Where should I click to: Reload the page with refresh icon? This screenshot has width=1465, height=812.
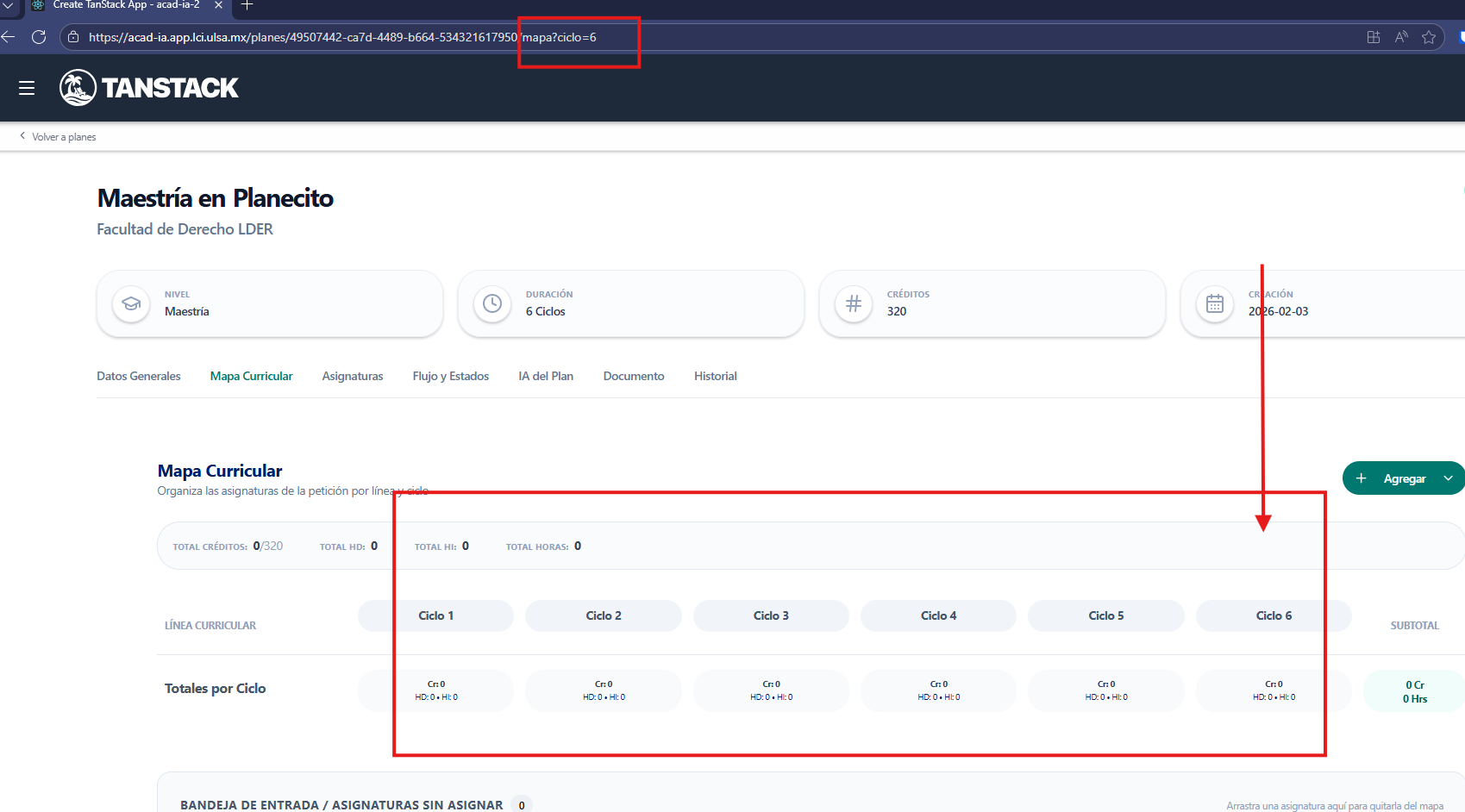[39, 37]
